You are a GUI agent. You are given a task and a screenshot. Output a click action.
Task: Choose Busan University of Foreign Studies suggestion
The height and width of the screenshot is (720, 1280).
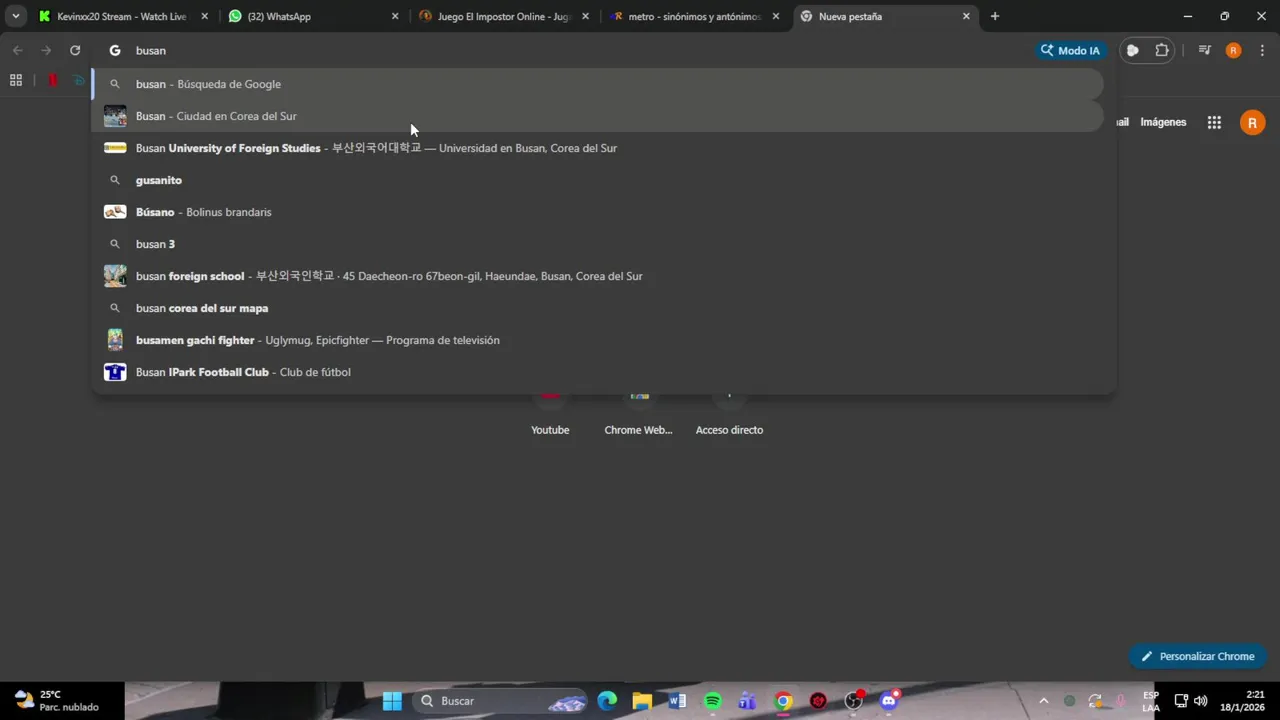598,148
